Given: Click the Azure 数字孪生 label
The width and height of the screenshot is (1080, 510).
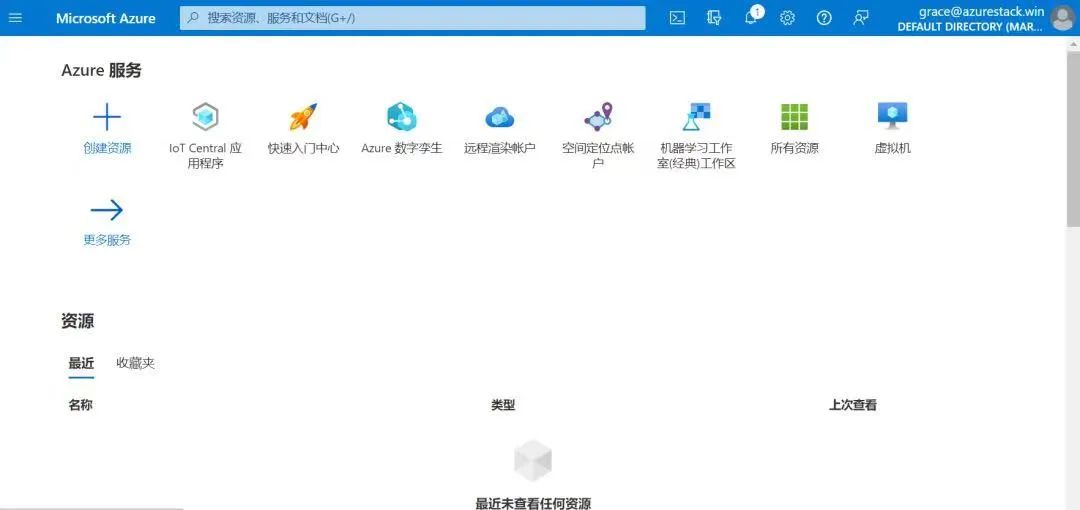Looking at the screenshot, I should (x=402, y=148).
